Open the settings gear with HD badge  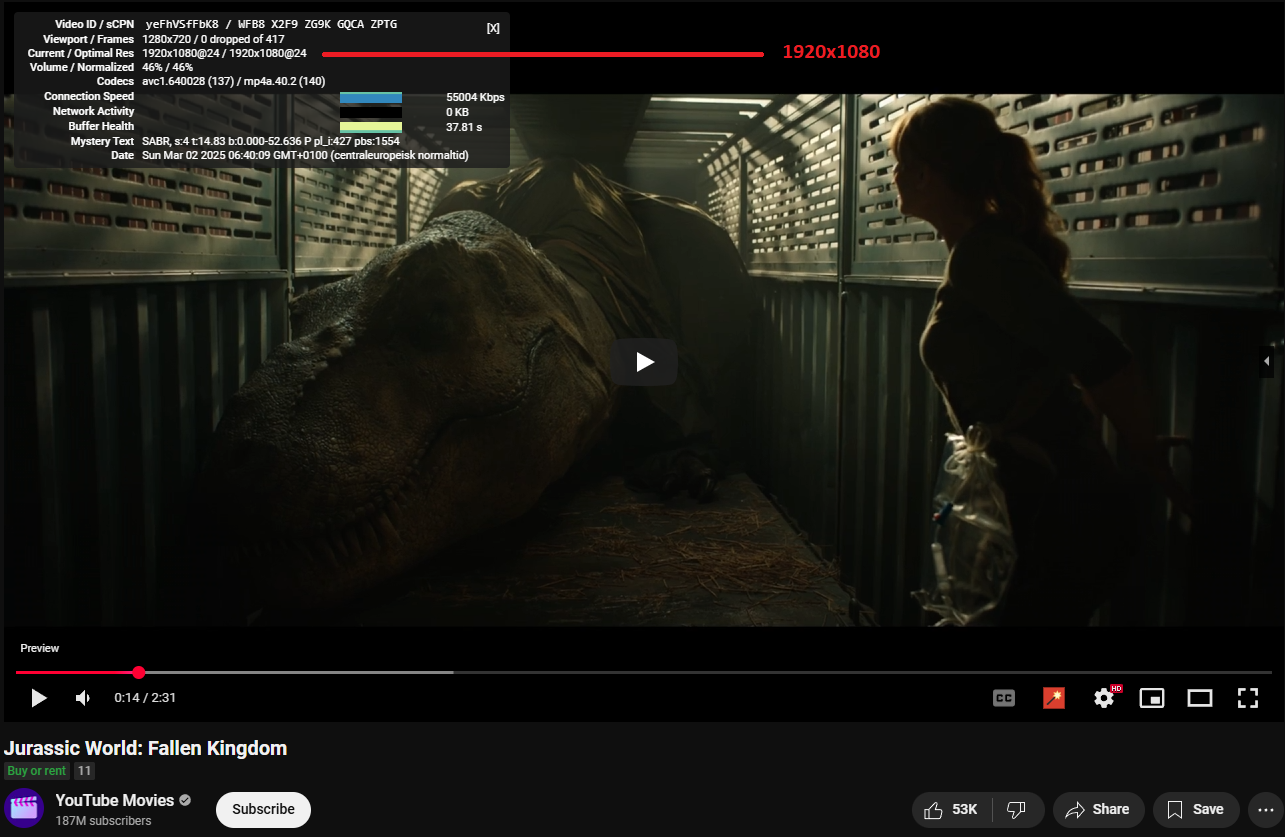click(x=1105, y=697)
